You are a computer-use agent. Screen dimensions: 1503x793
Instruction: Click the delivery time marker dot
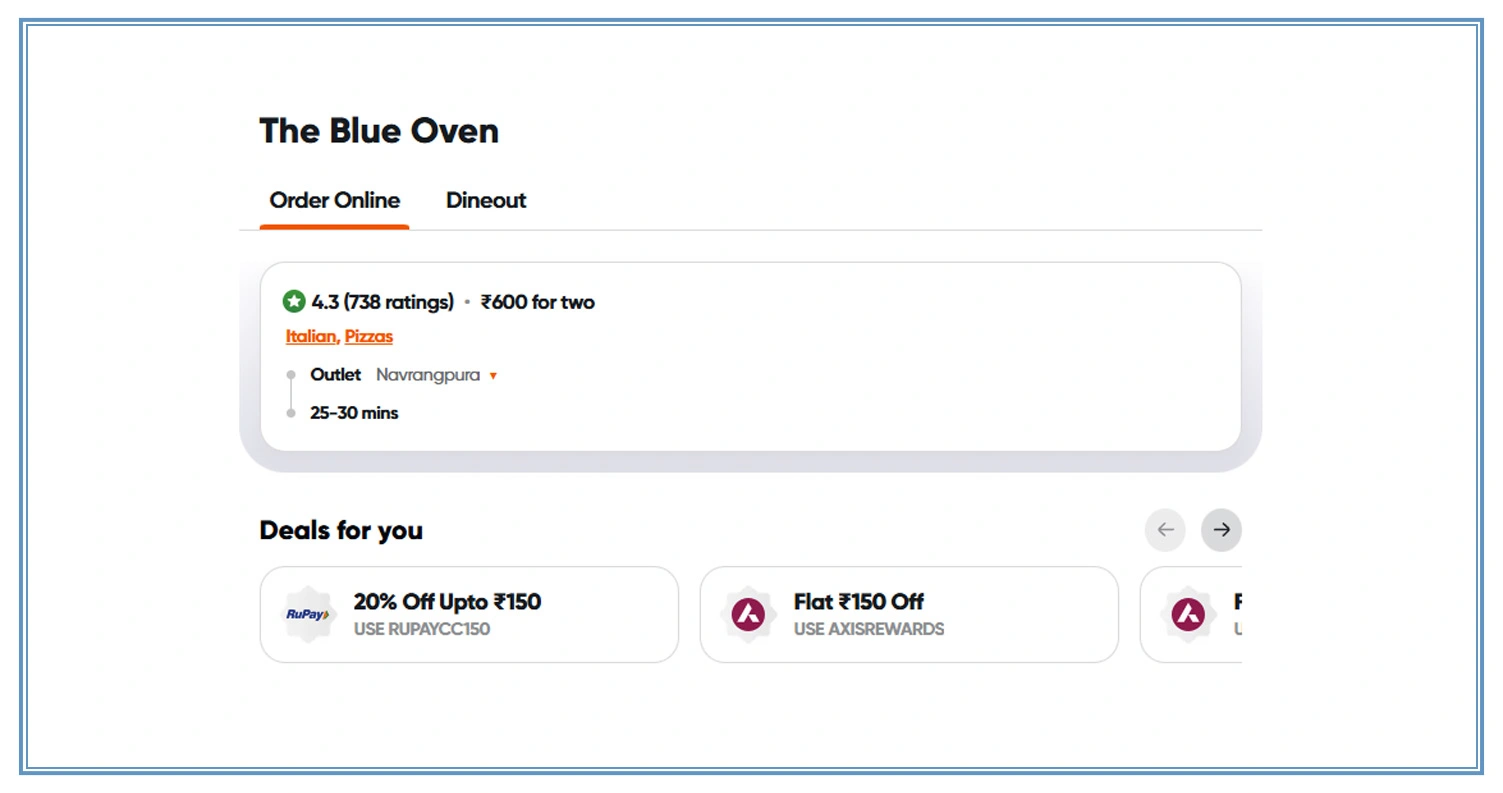click(289, 413)
